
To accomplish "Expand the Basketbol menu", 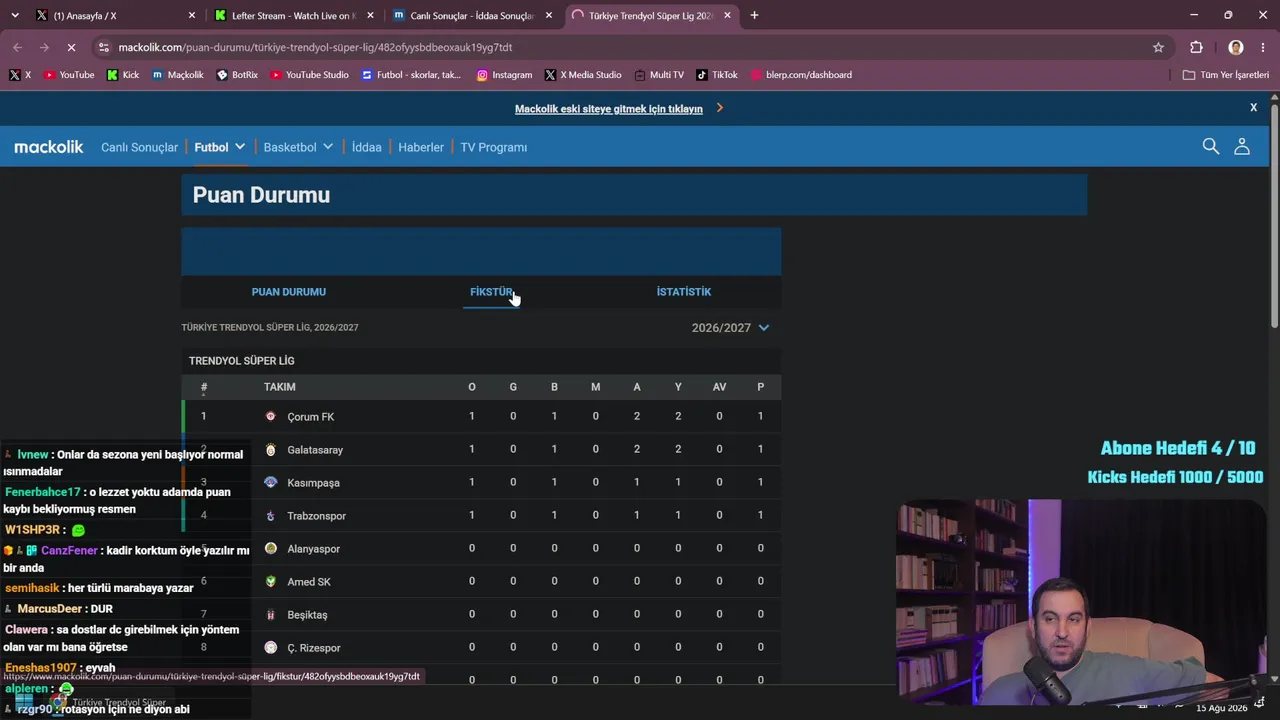I will pos(298,147).
